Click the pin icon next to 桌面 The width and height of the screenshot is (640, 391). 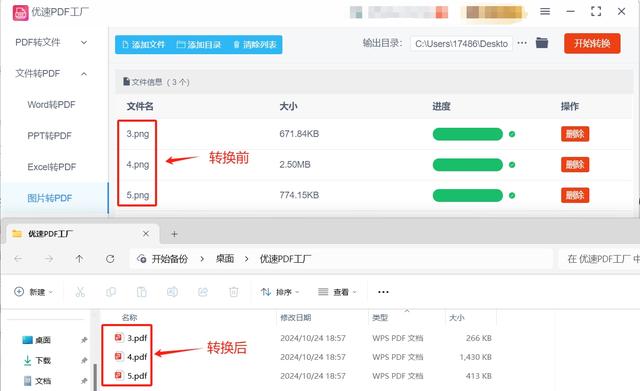click(x=84, y=340)
